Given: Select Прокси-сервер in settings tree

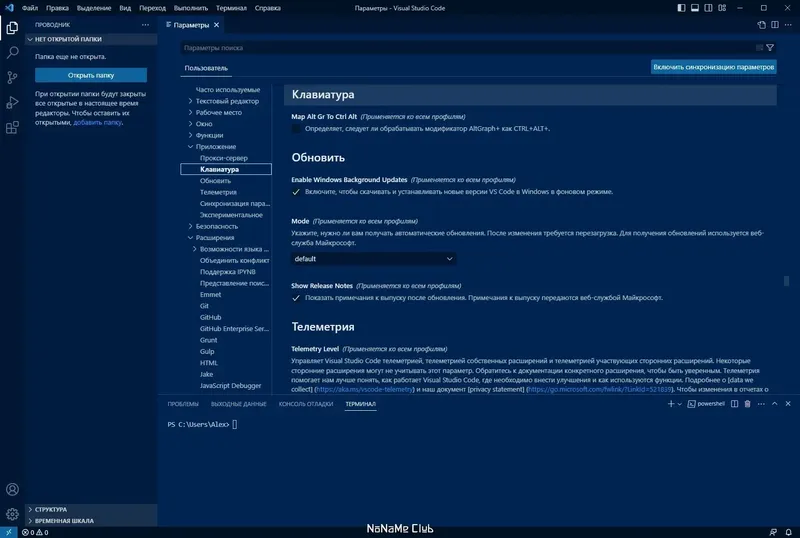Looking at the screenshot, I should tap(223, 158).
